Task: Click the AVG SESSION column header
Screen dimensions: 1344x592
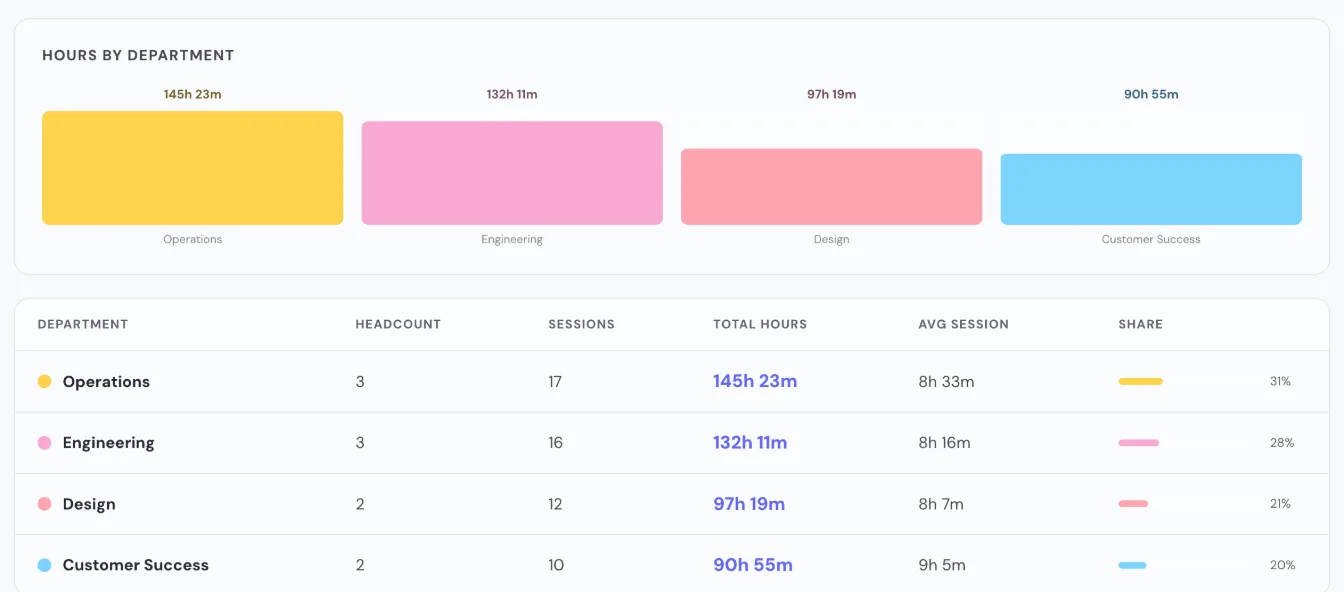Action: [x=963, y=324]
